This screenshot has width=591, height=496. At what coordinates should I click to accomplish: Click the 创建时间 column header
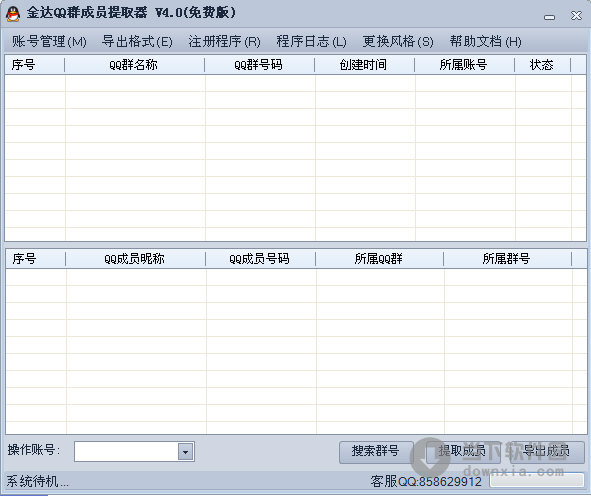click(x=364, y=65)
